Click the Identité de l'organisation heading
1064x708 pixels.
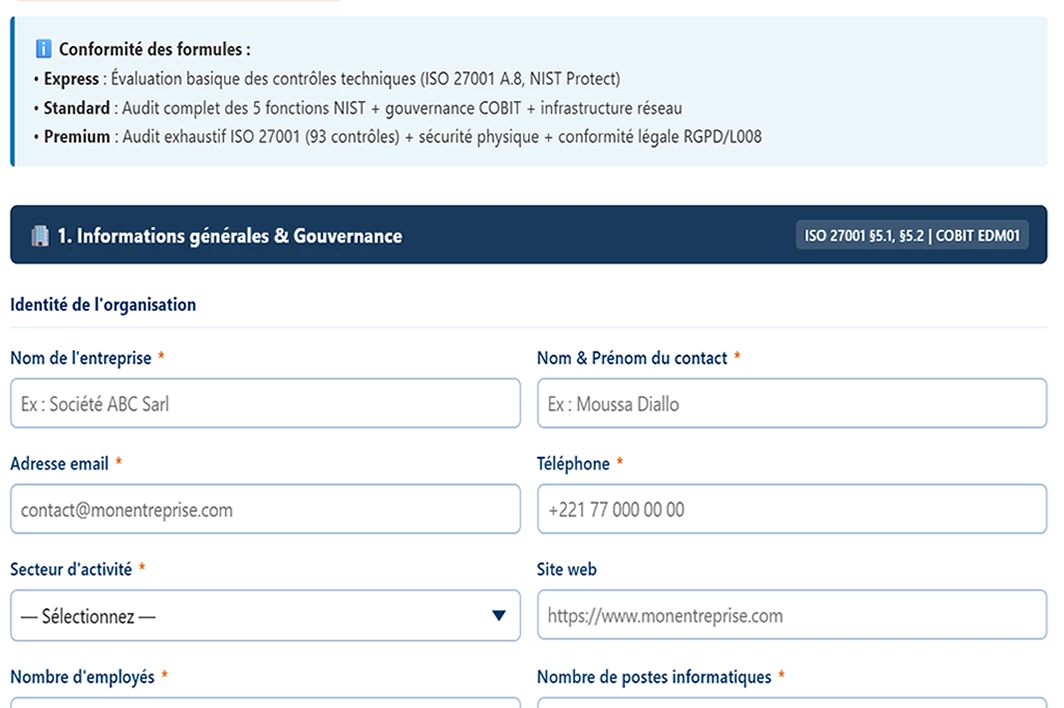pyautogui.click(x=103, y=305)
